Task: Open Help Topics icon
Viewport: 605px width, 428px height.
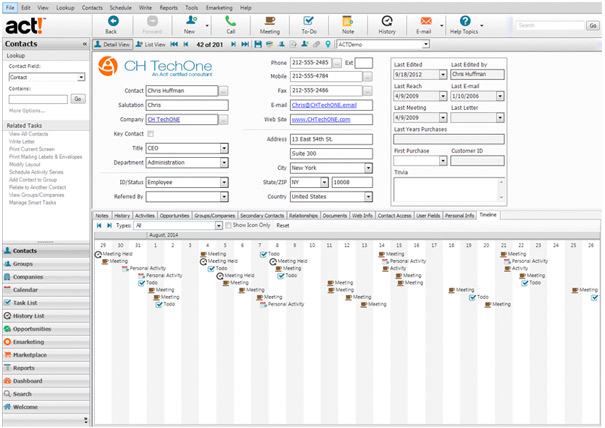Action: click(465, 21)
